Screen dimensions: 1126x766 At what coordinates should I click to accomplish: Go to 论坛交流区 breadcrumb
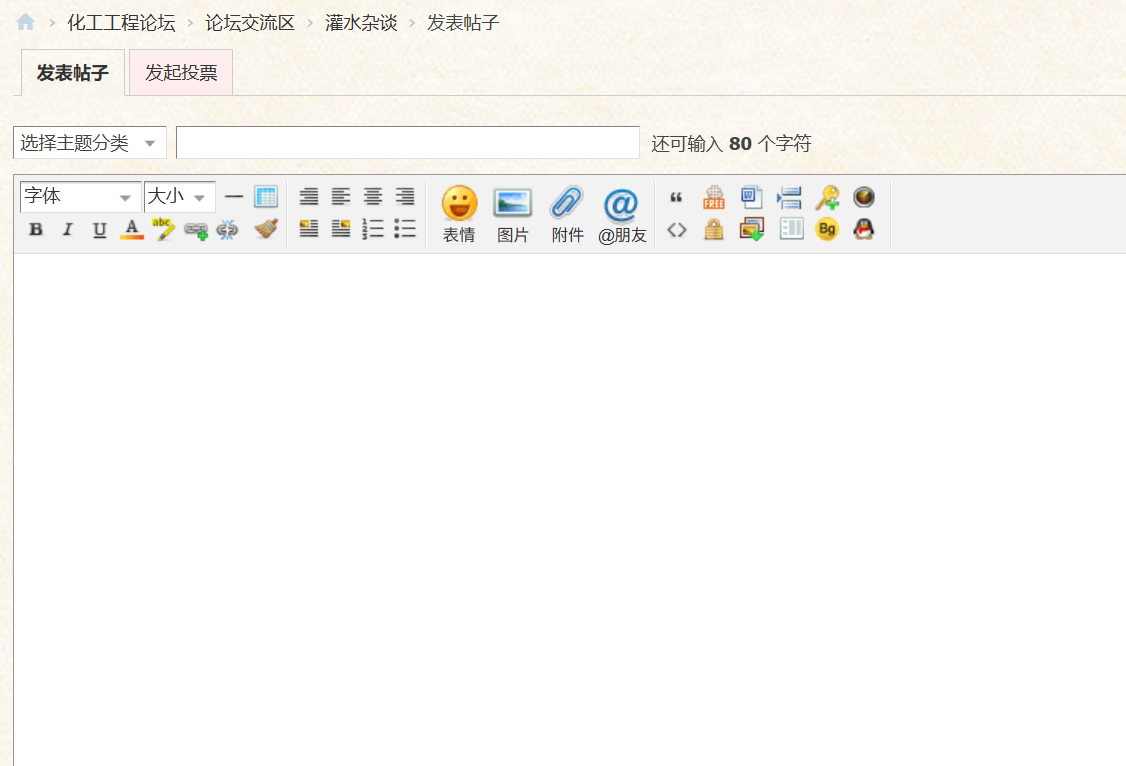tap(250, 23)
